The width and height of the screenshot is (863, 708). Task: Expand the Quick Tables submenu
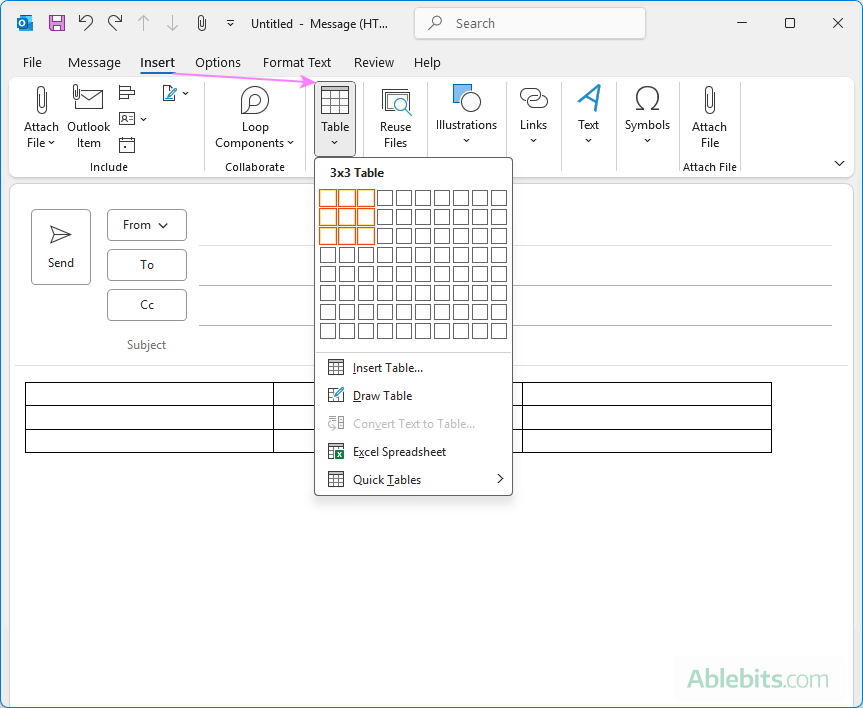click(388, 479)
